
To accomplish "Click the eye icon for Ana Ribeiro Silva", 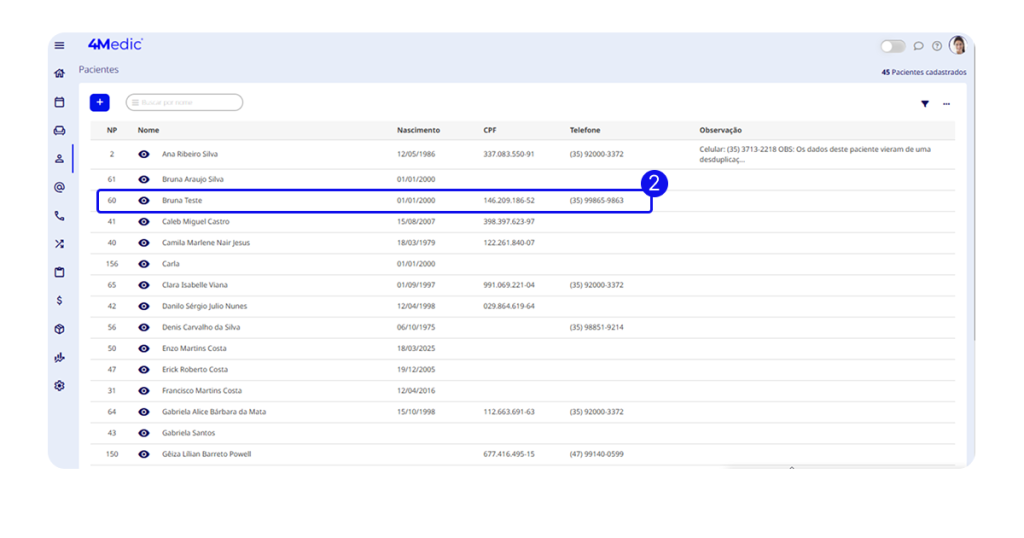I will pyautogui.click(x=144, y=154).
